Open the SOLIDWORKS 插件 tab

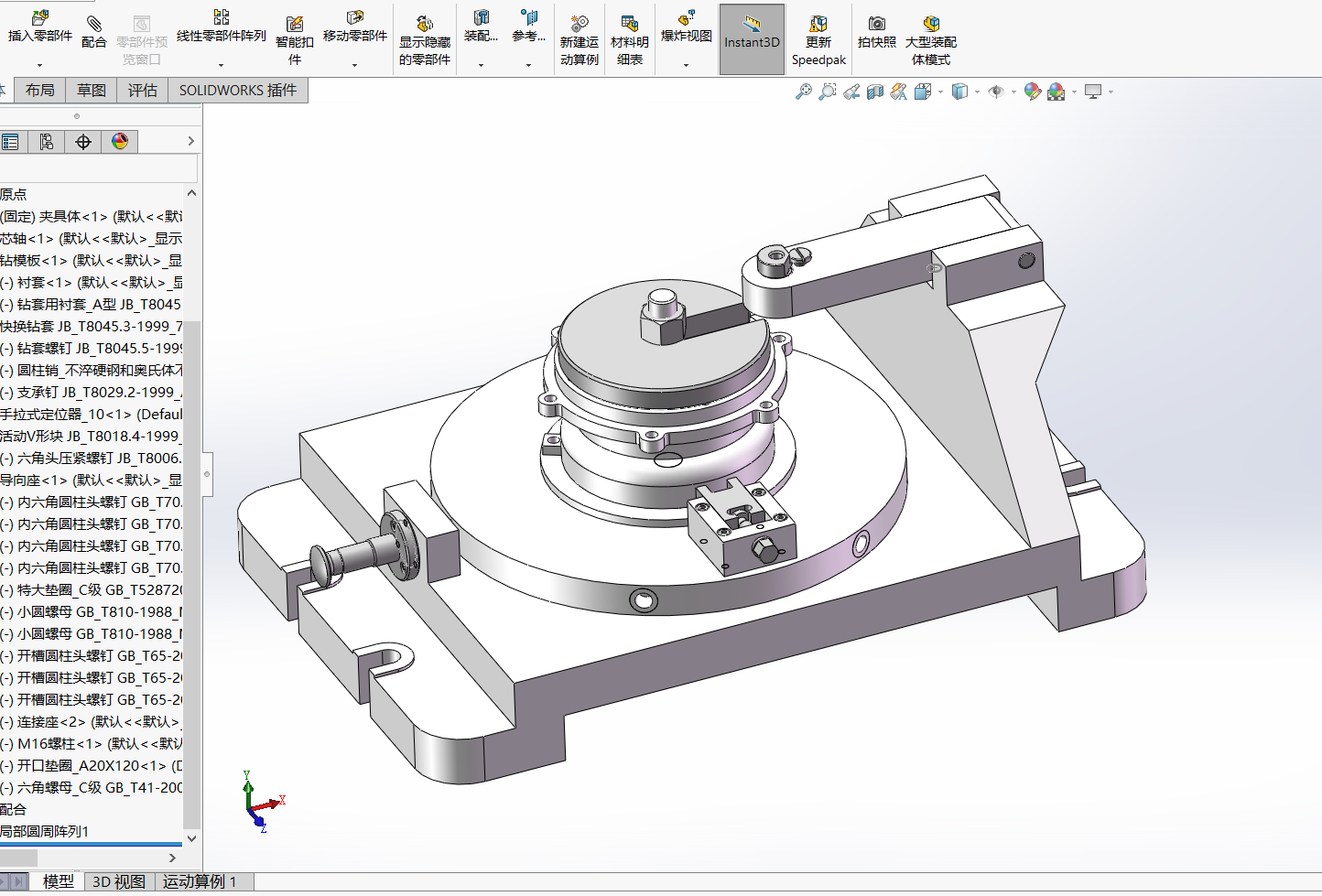click(238, 91)
